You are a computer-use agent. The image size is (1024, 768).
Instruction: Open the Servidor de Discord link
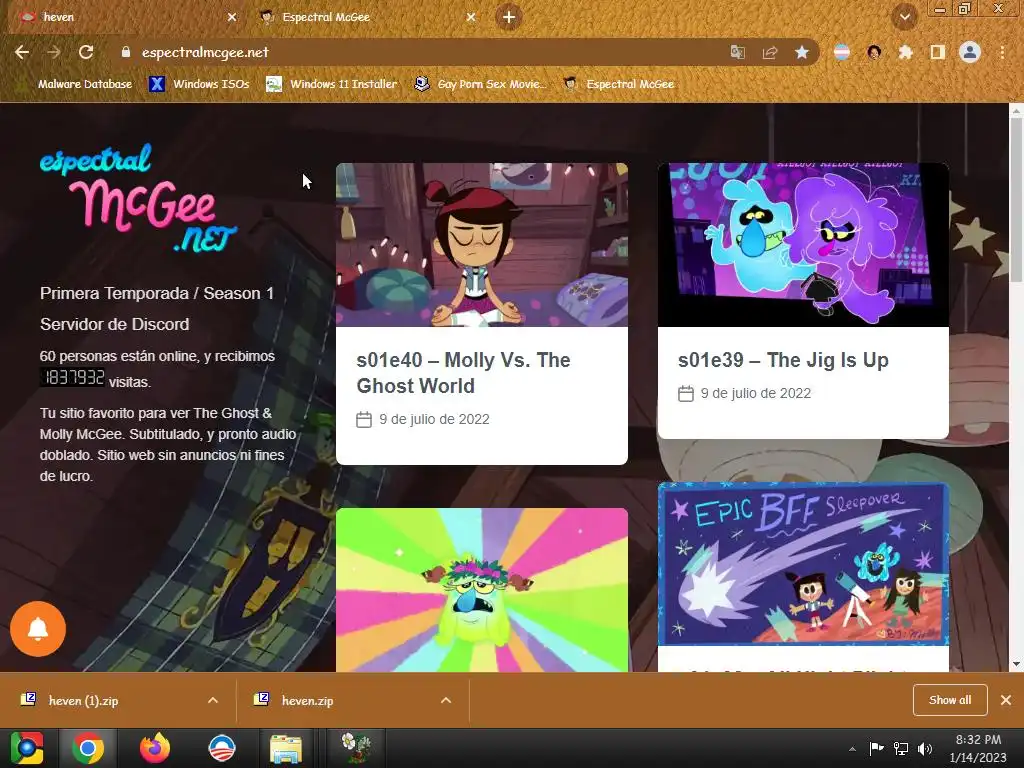[114, 324]
